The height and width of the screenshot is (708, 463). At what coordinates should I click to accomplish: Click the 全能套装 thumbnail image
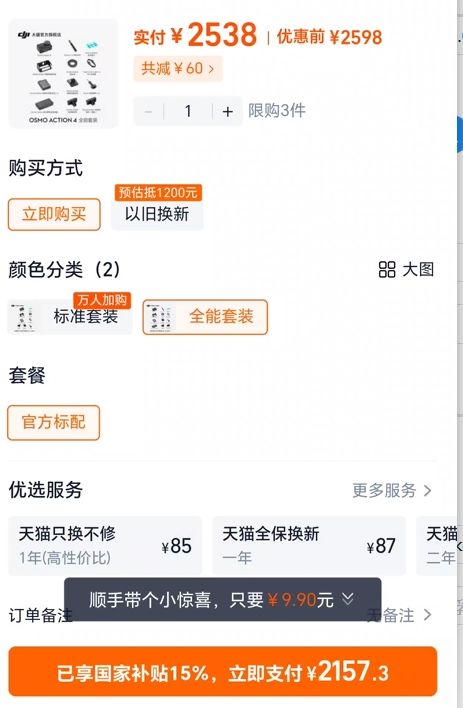coord(161,317)
